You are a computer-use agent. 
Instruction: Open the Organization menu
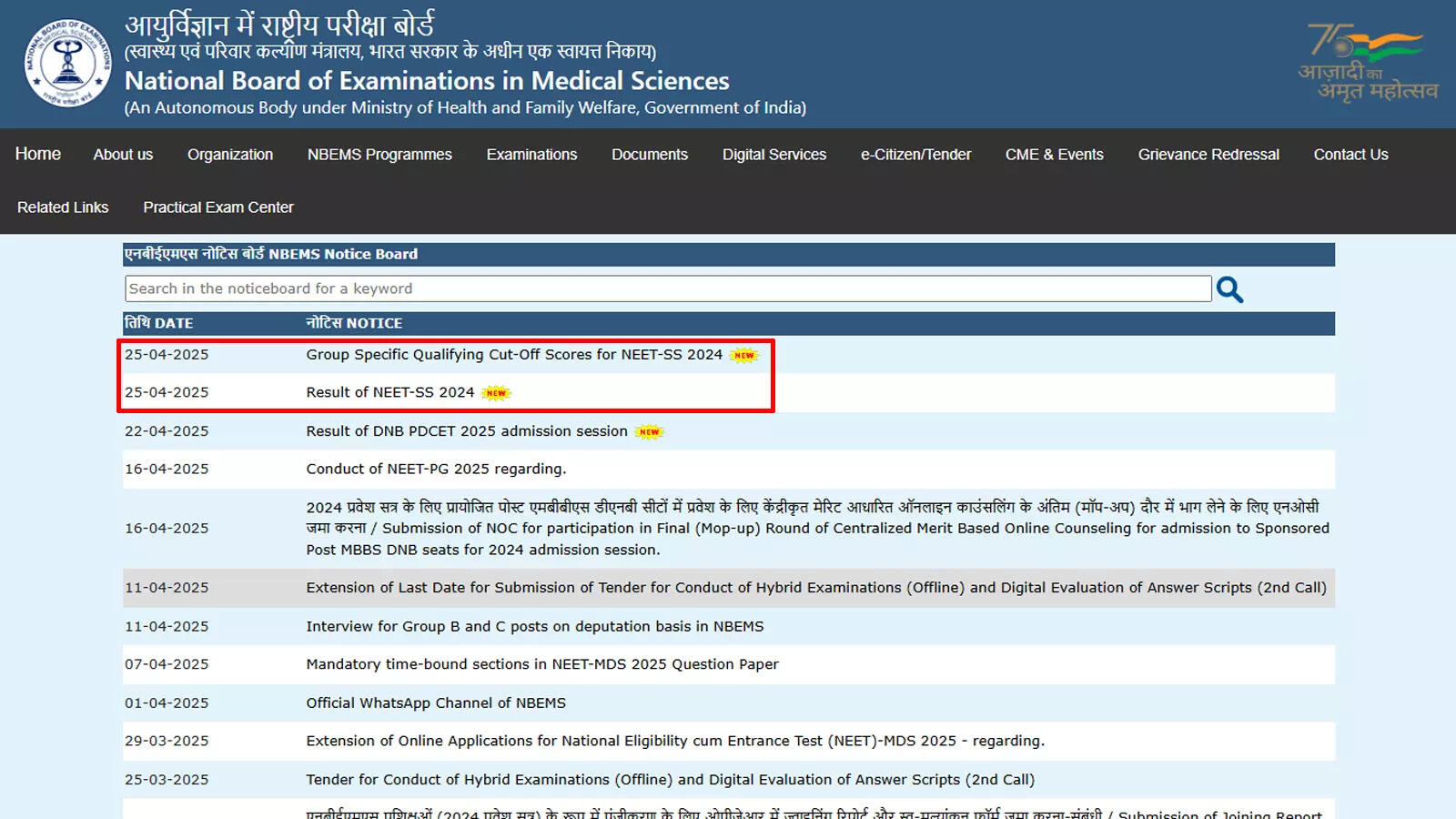[x=230, y=155]
